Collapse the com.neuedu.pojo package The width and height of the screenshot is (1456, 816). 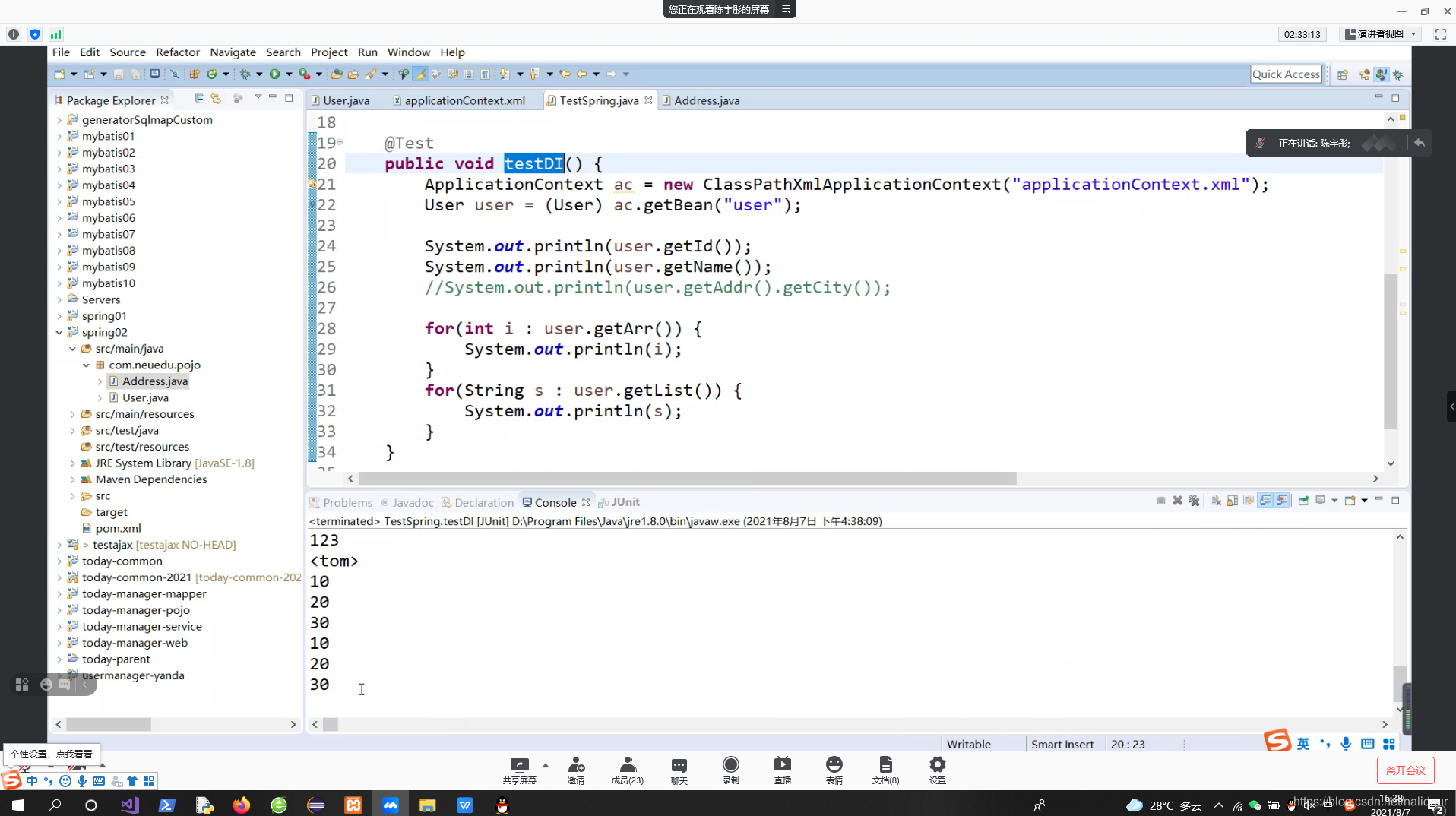[86, 365]
